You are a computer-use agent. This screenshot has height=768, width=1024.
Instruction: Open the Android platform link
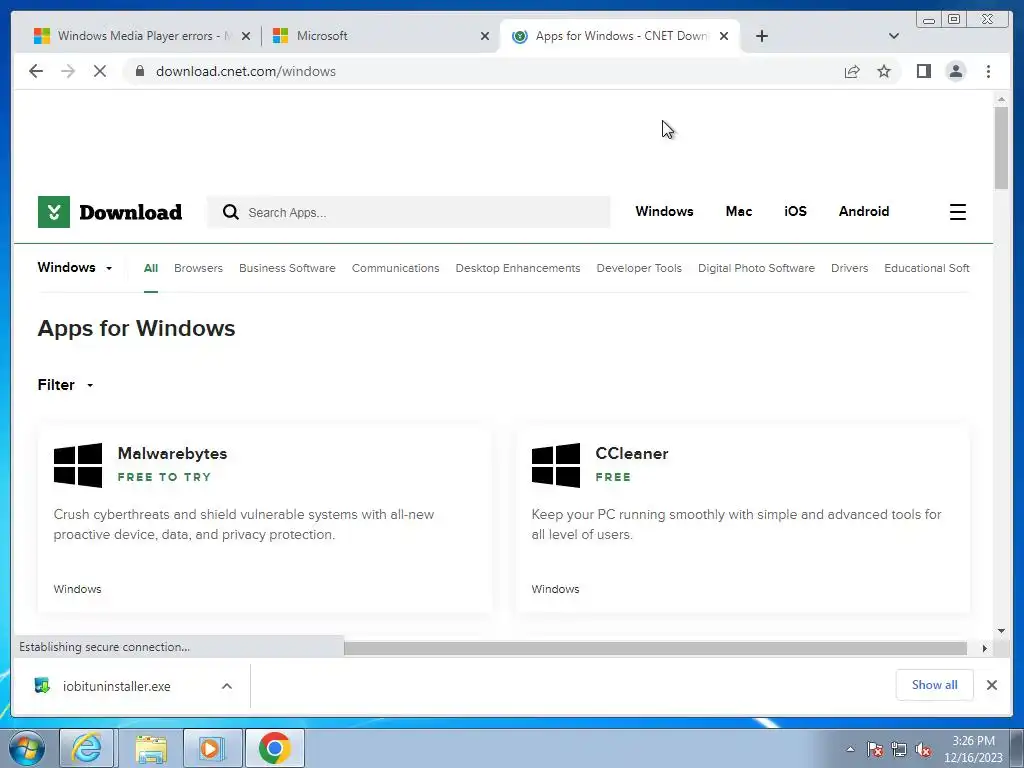[x=863, y=212]
